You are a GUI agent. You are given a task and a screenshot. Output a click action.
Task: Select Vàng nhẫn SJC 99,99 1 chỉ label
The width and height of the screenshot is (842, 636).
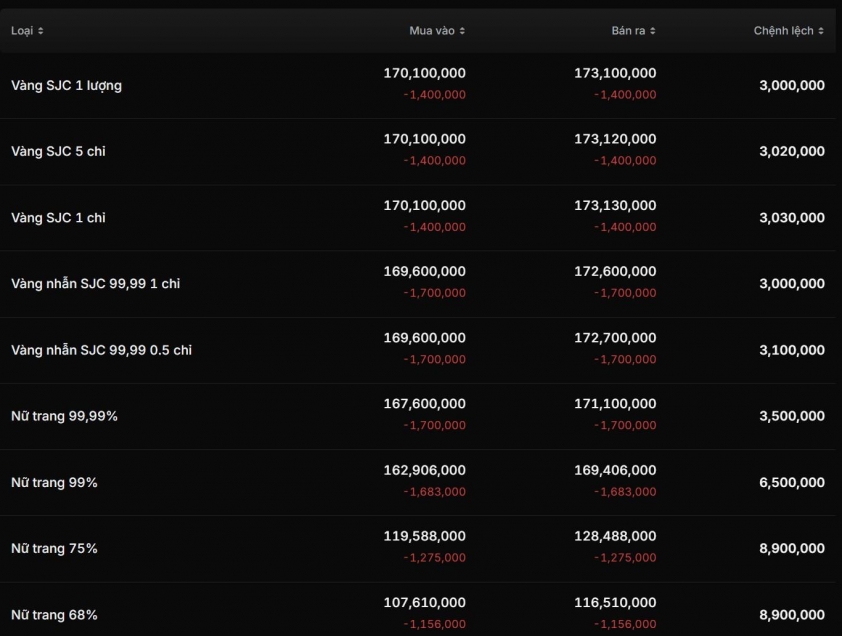tap(95, 284)
